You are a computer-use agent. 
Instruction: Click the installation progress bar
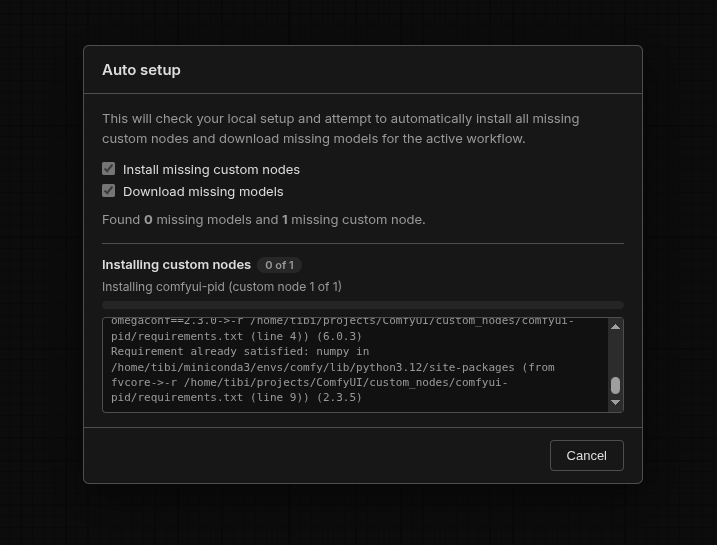point(363,305)
